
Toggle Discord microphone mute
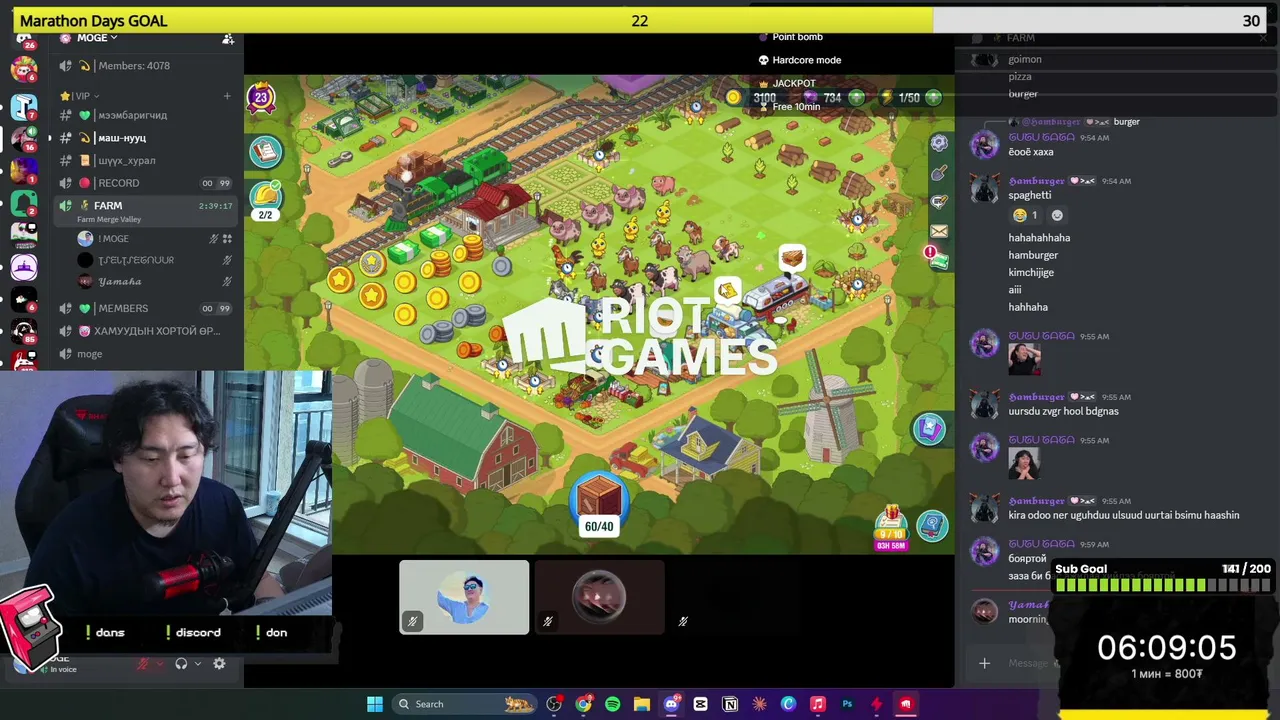coord(143,664)
